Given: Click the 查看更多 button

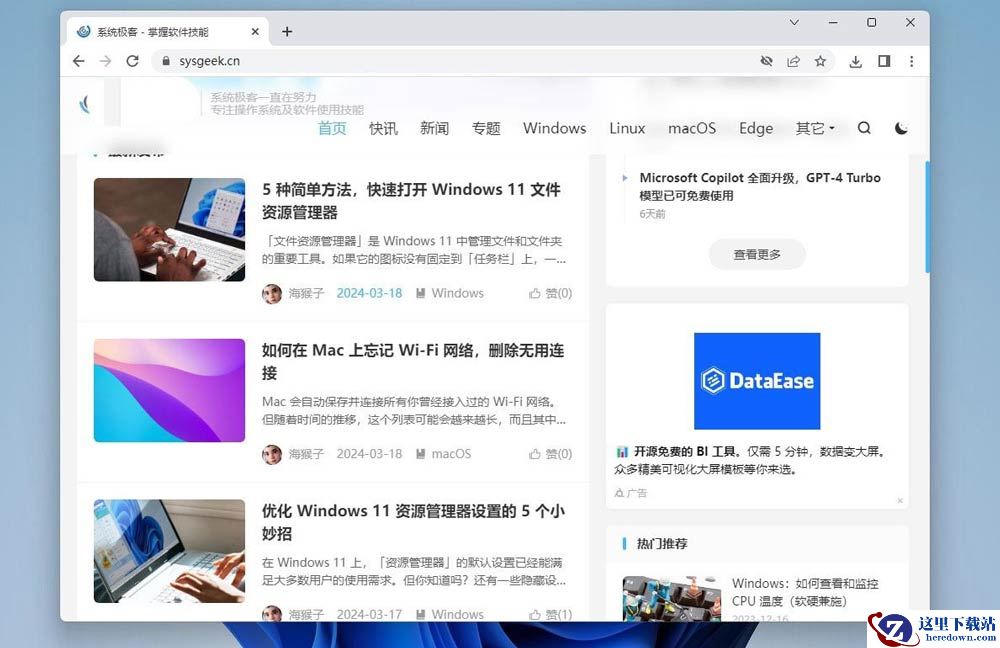Looking at the screenshot, I should coord(757,254).
